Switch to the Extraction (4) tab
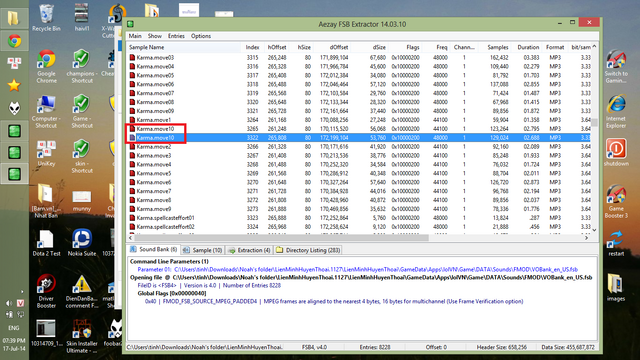640x360 pixels. point(249,250)
